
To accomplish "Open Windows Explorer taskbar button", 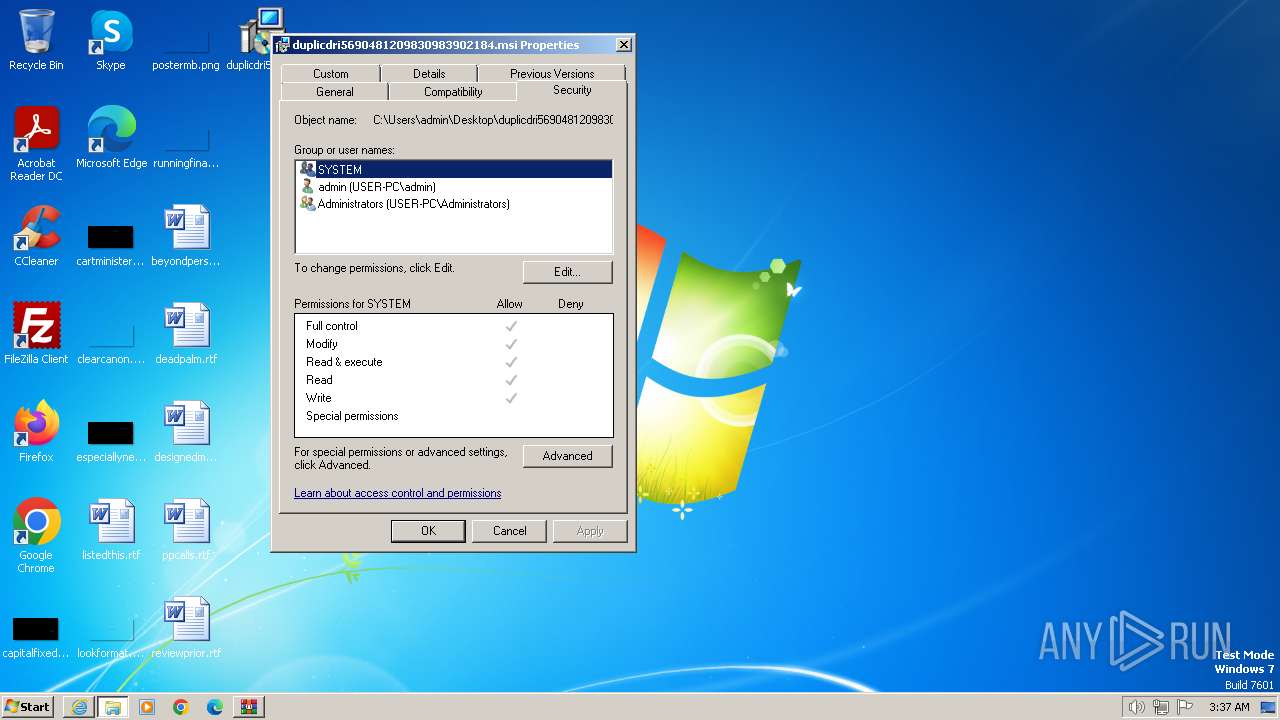I will click(113, 707).
